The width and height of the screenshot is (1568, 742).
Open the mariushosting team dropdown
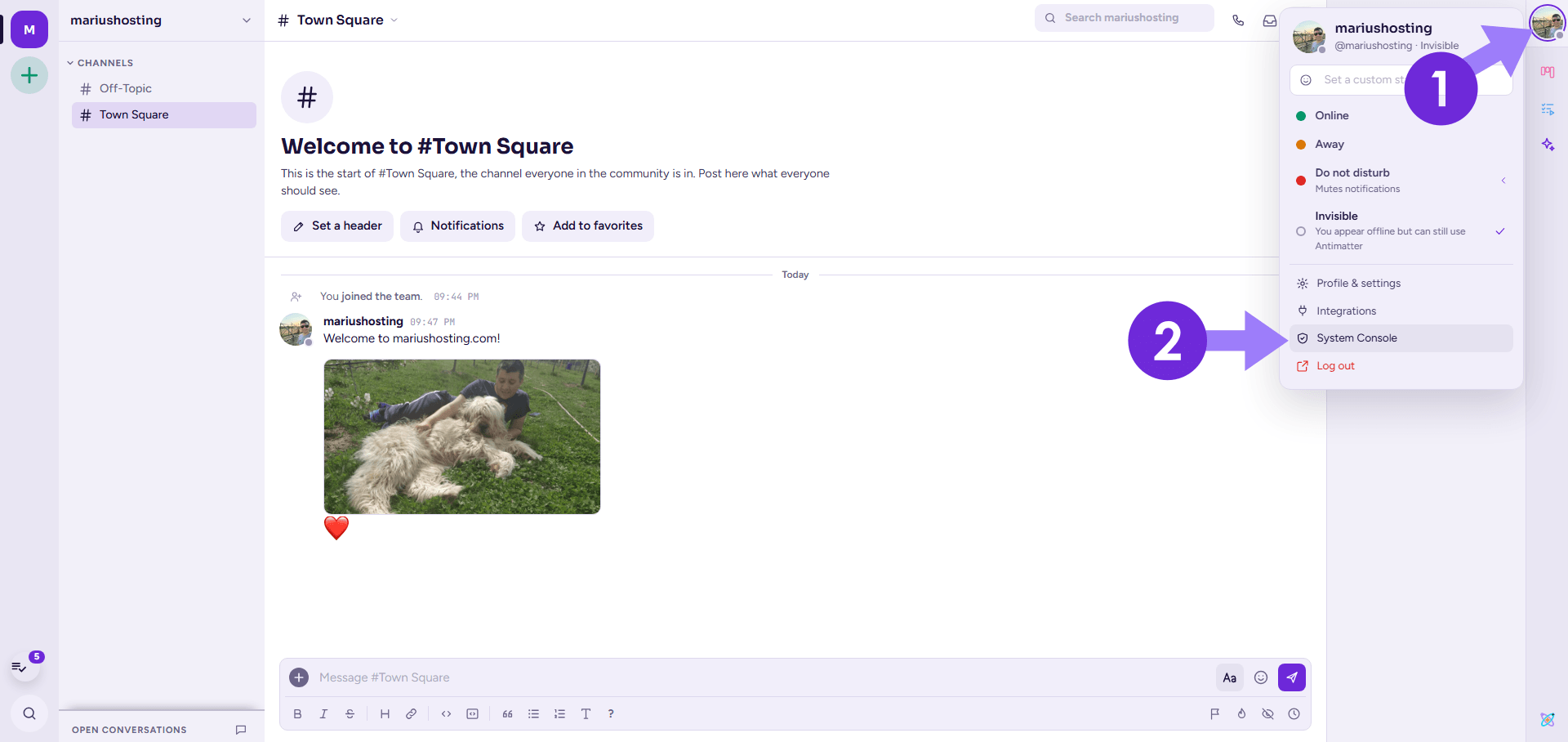click(x=160, y=20)
